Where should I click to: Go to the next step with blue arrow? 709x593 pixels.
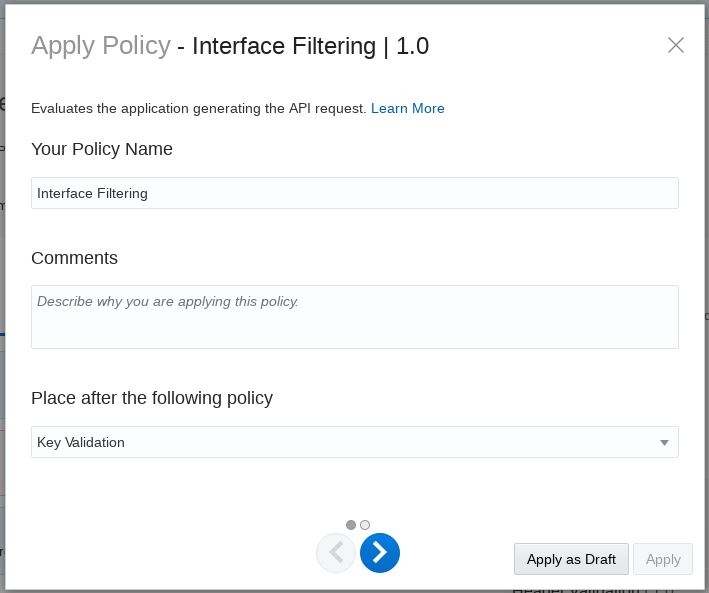pyautogui.click(x=380, y=553)
